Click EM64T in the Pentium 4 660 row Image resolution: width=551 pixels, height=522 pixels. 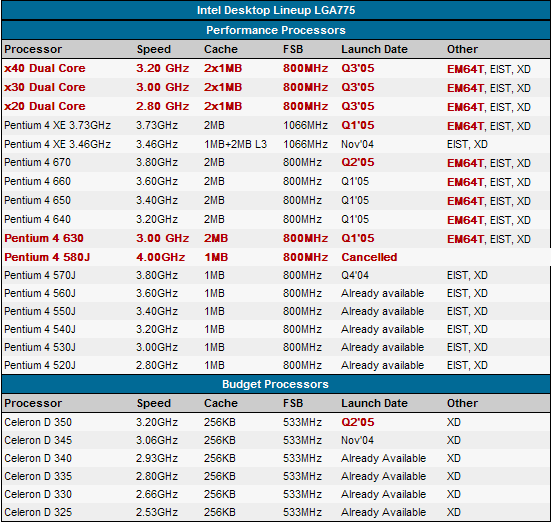(x=465, y=182)
